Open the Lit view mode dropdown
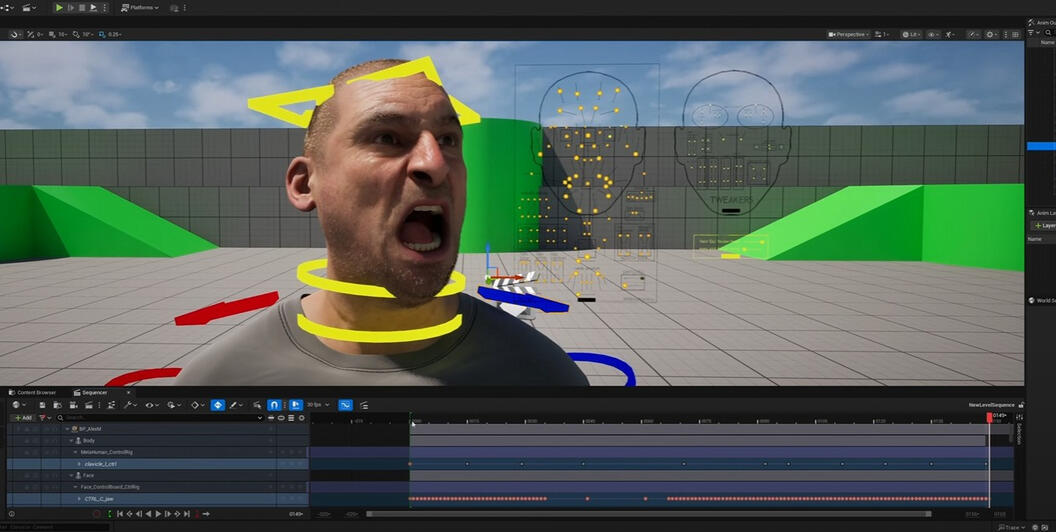Image resolution: width=1056 pixels, height=532 pixels. 911,34
